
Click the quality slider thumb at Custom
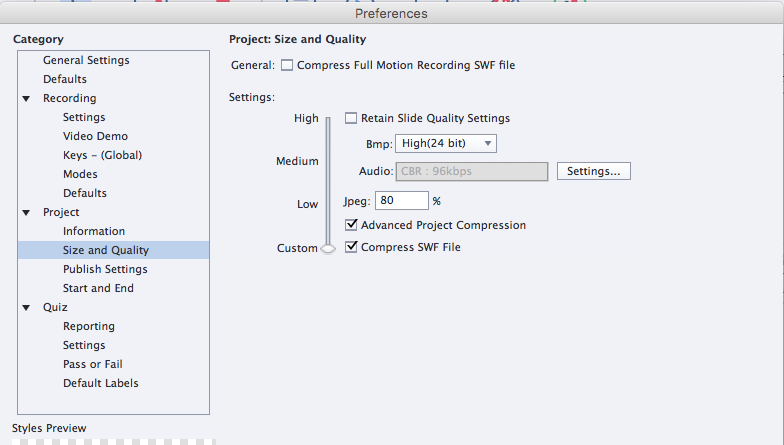click(328, 249)
